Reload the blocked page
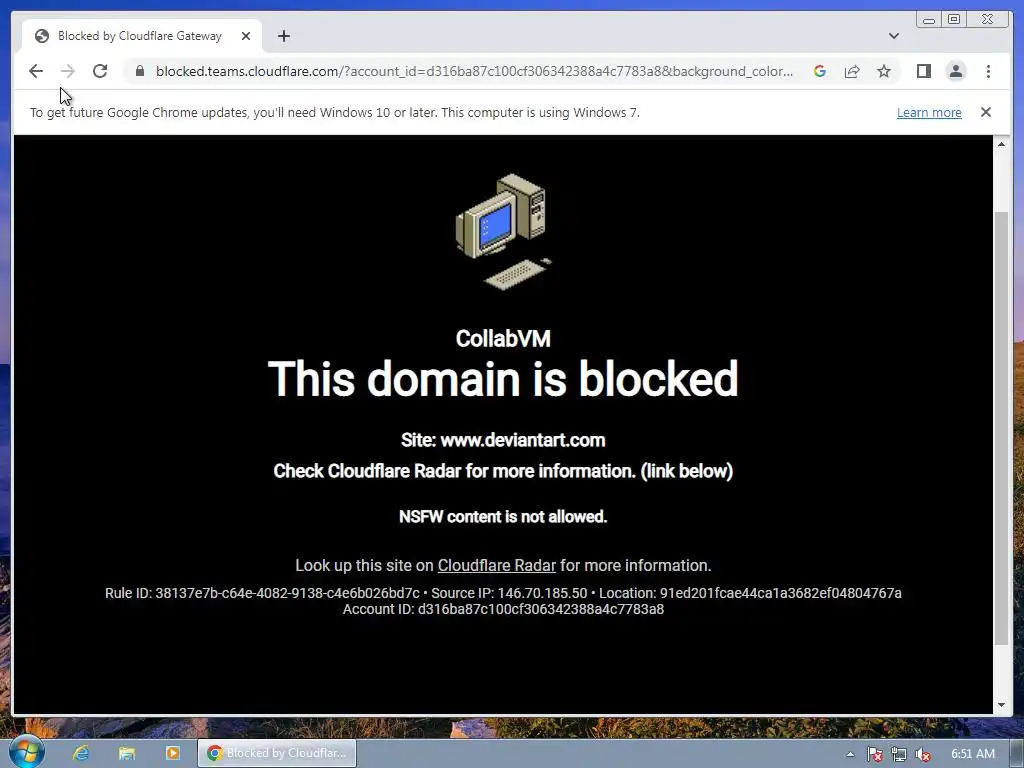The height and width of the screenshot is (768, 1024). pyautogui.click(x=100, y=71)
